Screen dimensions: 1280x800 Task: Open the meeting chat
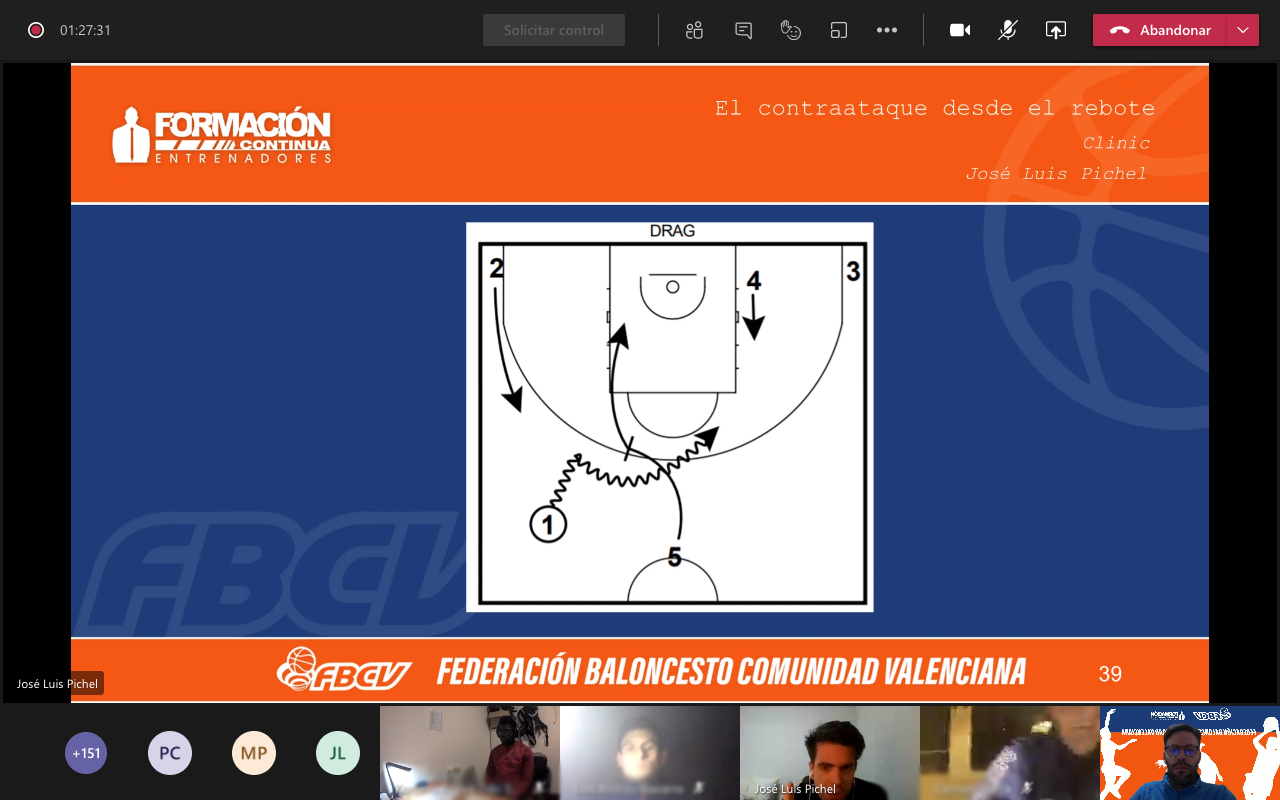(x=743, y=30)
